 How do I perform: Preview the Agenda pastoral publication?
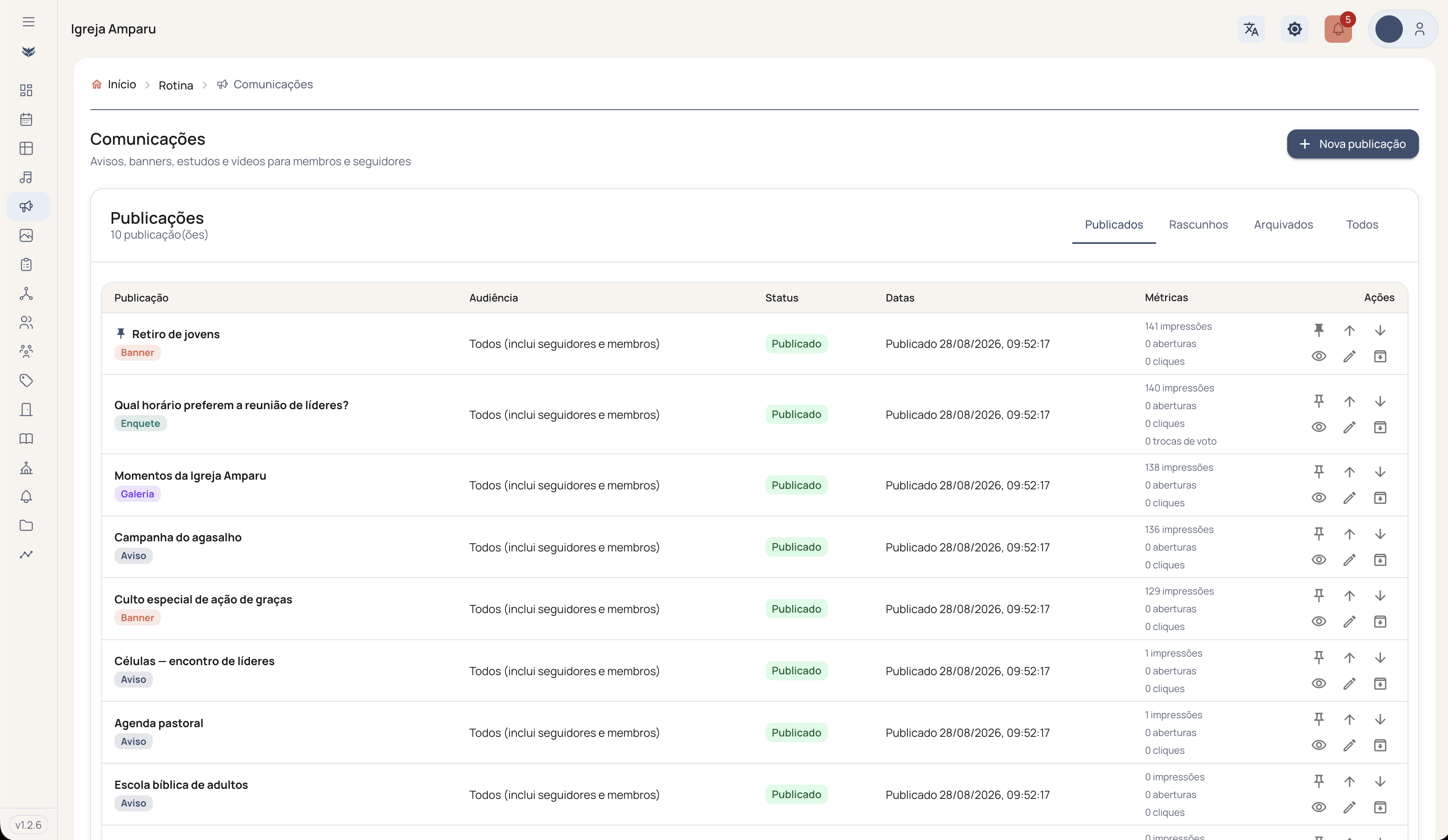point(1319,745)
